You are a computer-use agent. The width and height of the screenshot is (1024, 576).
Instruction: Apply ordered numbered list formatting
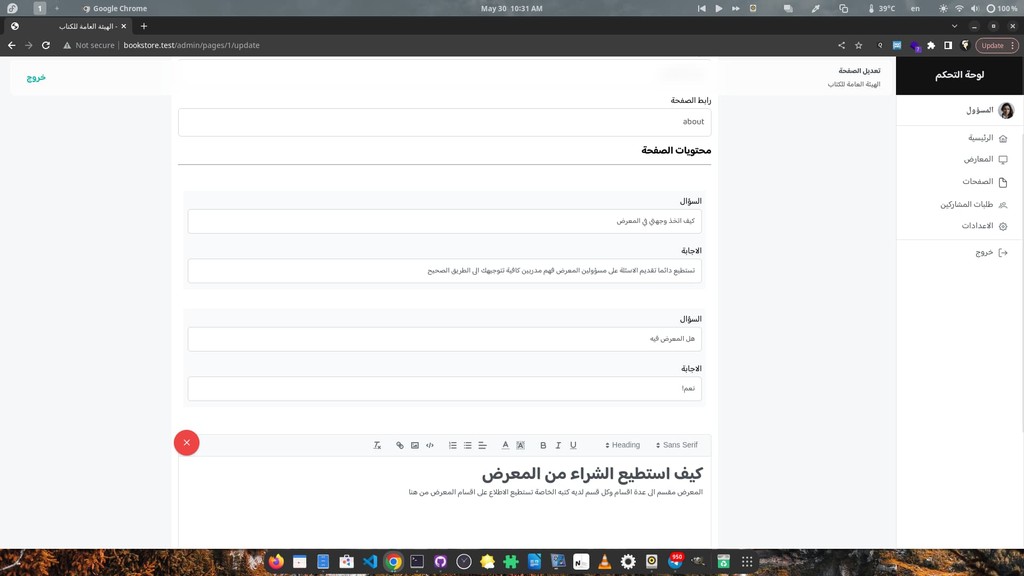[x=453, y=445]
